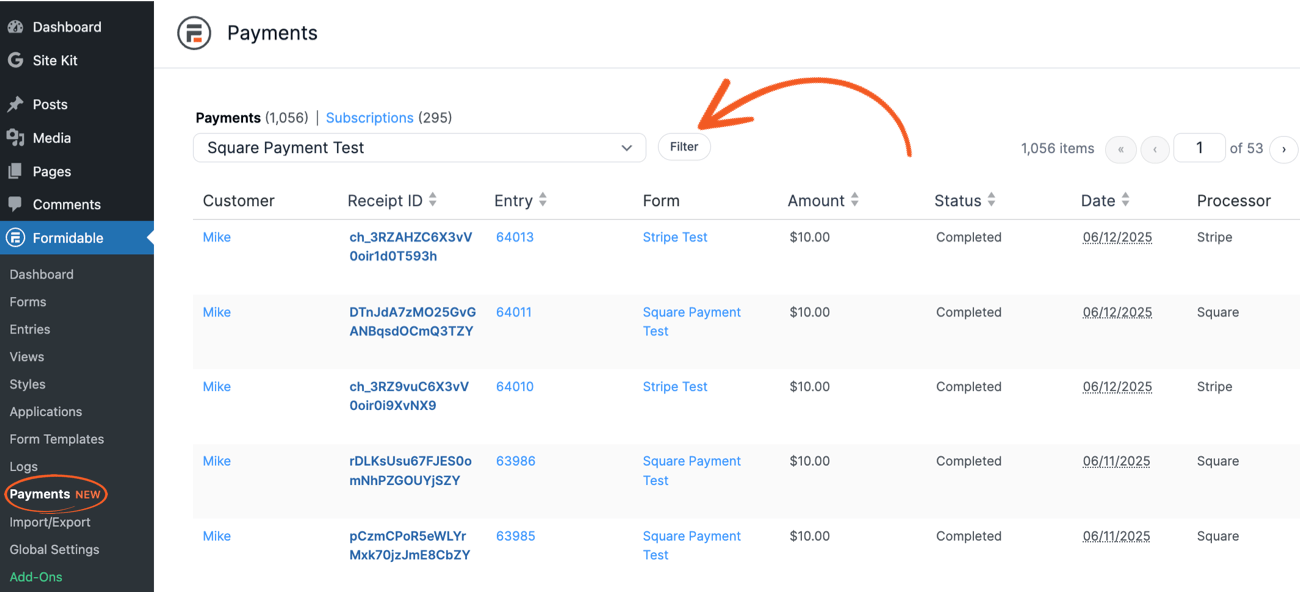Open receipt rDLKsUsu67FJES0omNhPZGOUYjSZY
Viewport: 1300px width, 592px height.
[x=411, y=471]
